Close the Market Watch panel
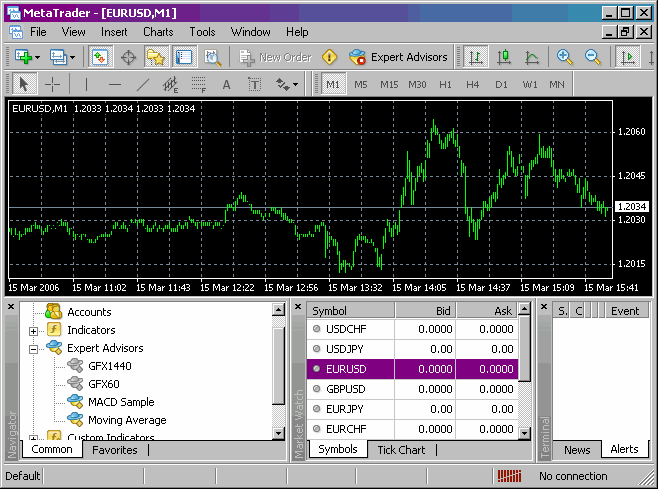This screenshot has width=658, height=489. coord(298,307)
